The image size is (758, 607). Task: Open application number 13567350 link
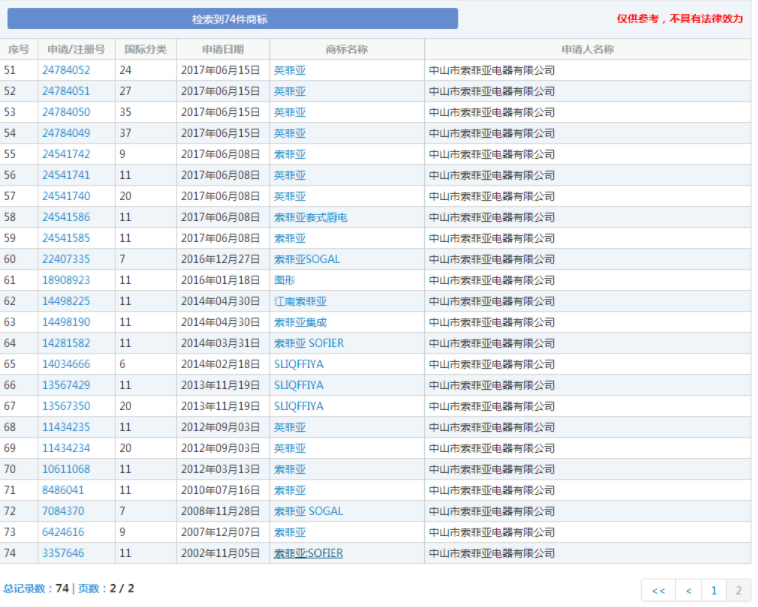(x=66, y=406)
